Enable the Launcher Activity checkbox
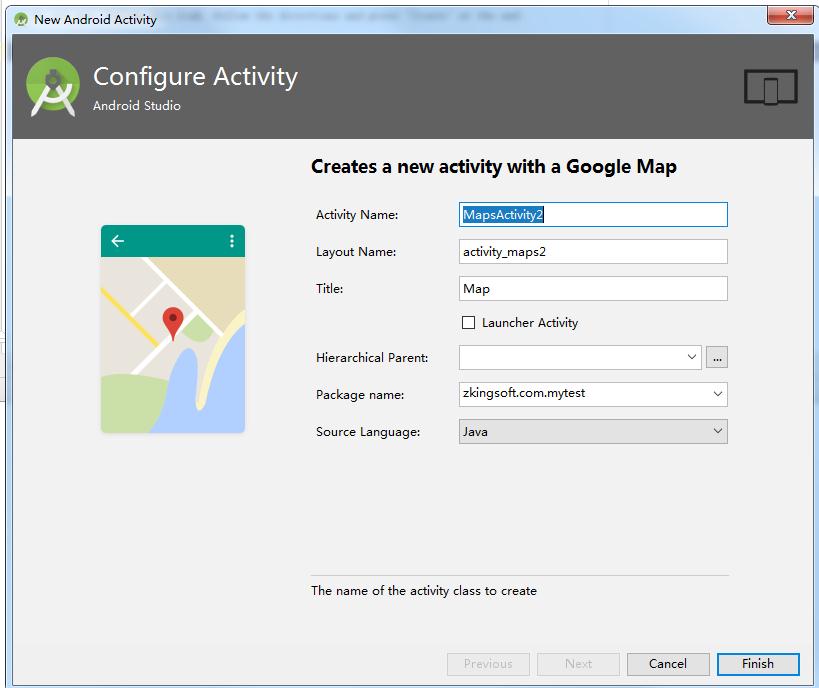 [468, 322]
